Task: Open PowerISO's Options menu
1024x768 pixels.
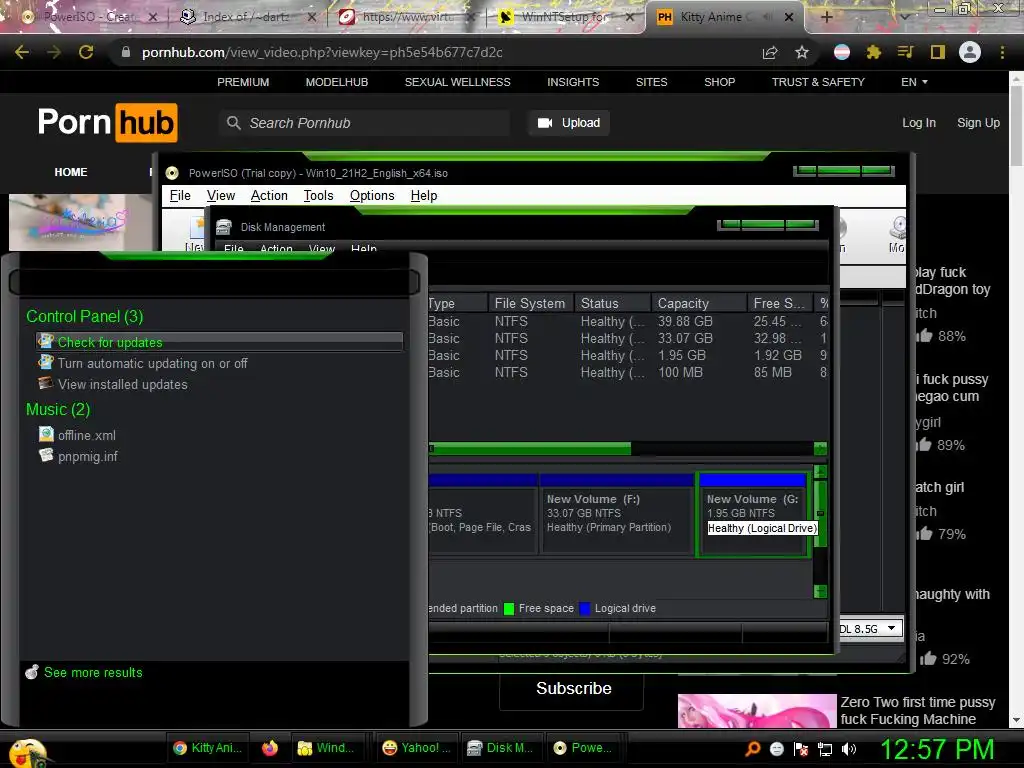Action: [372, 196]
